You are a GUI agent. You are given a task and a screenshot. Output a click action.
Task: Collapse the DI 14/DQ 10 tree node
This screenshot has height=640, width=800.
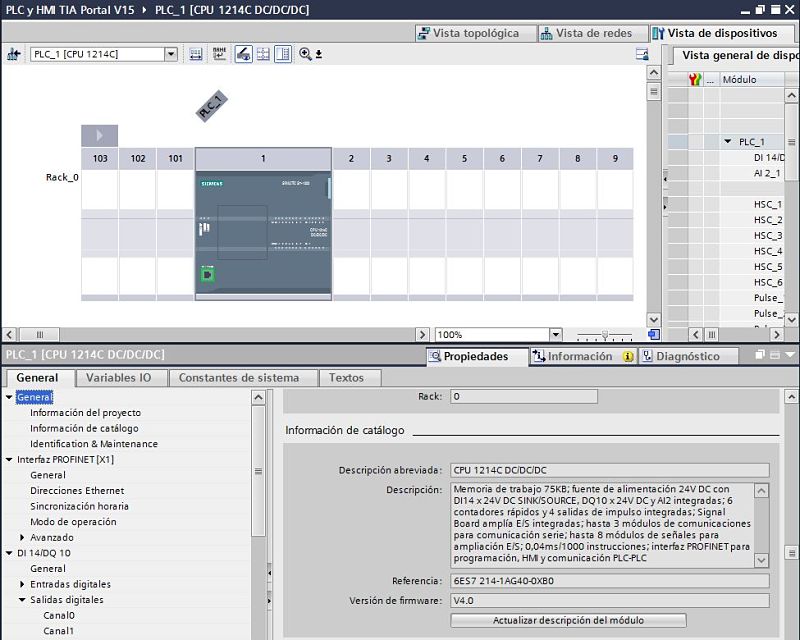pos(9,553)
